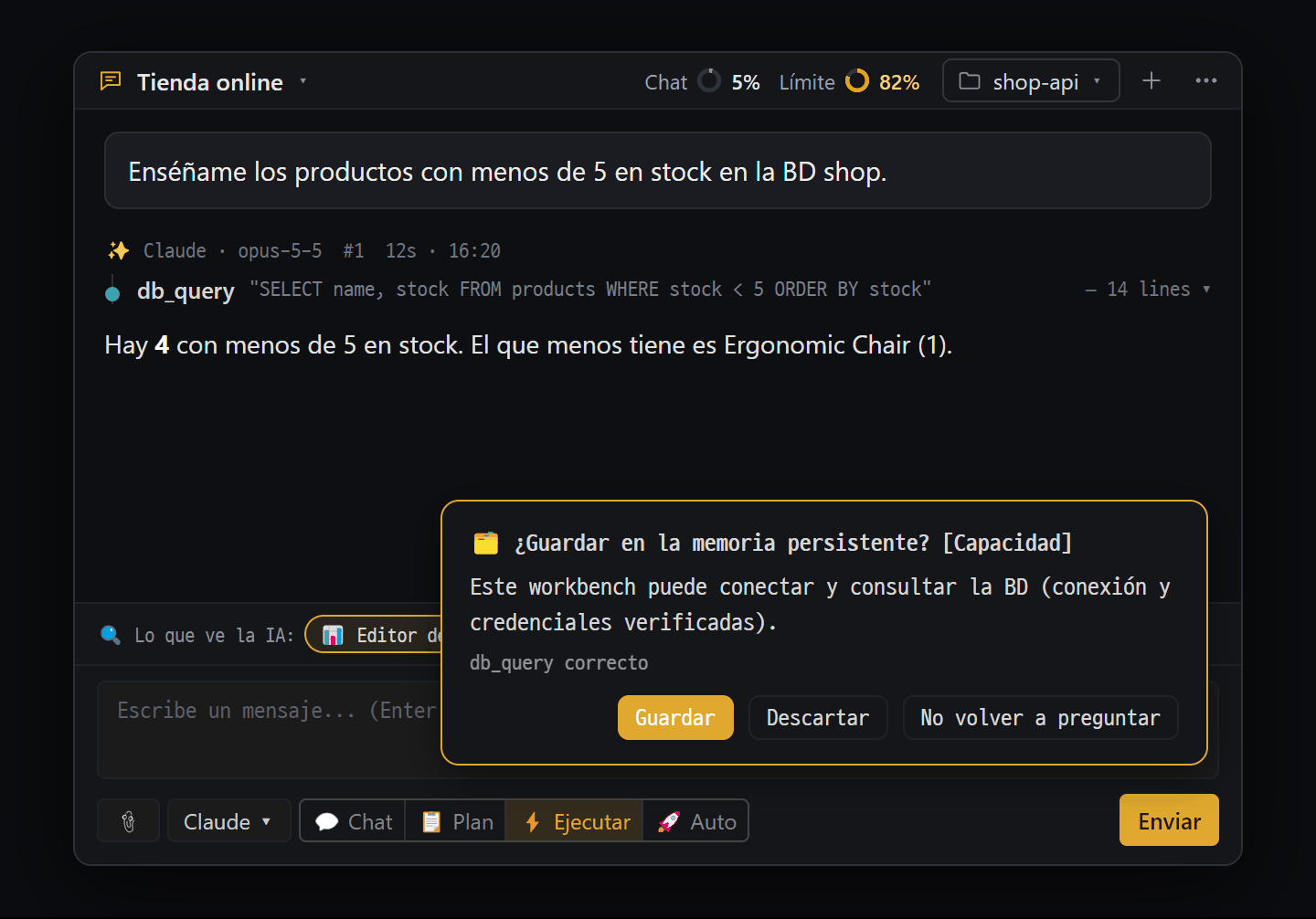This screenshot has height=919, width=1316.
Task: Click the speech bubble icon in Chat mode
Action: [x=326, y=822]
